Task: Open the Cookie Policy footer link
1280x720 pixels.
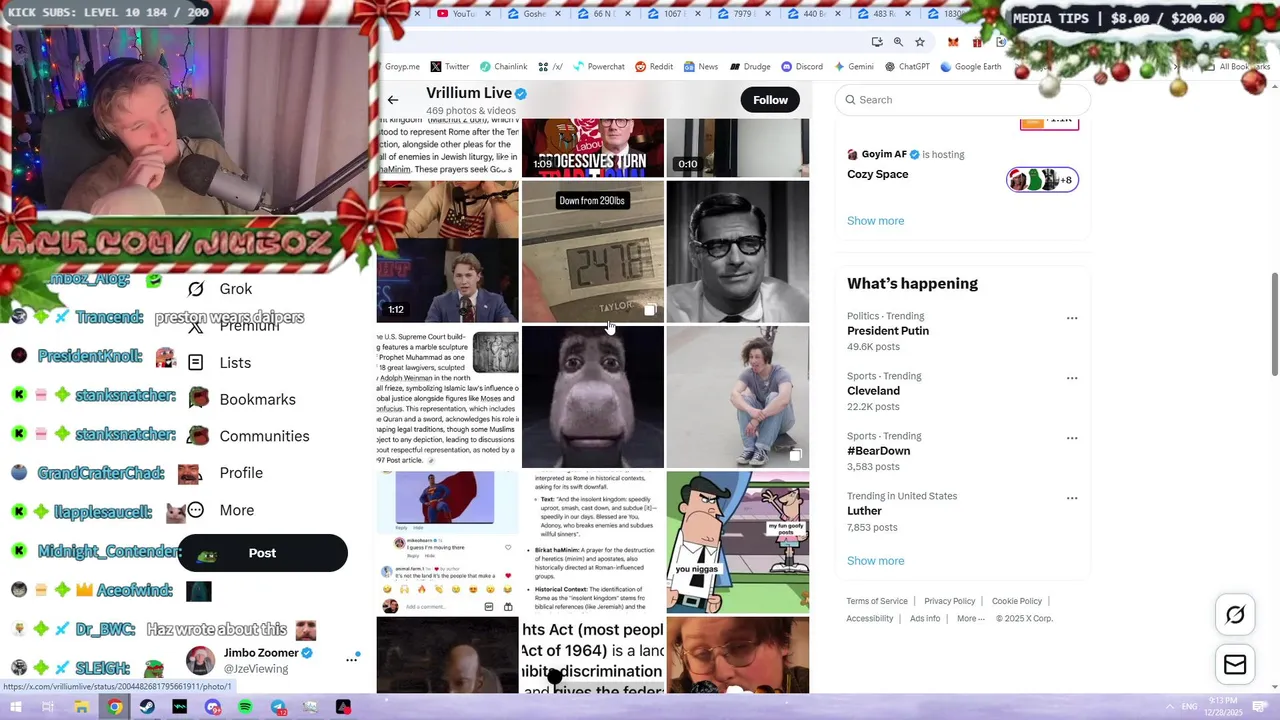Action: 1017,601
